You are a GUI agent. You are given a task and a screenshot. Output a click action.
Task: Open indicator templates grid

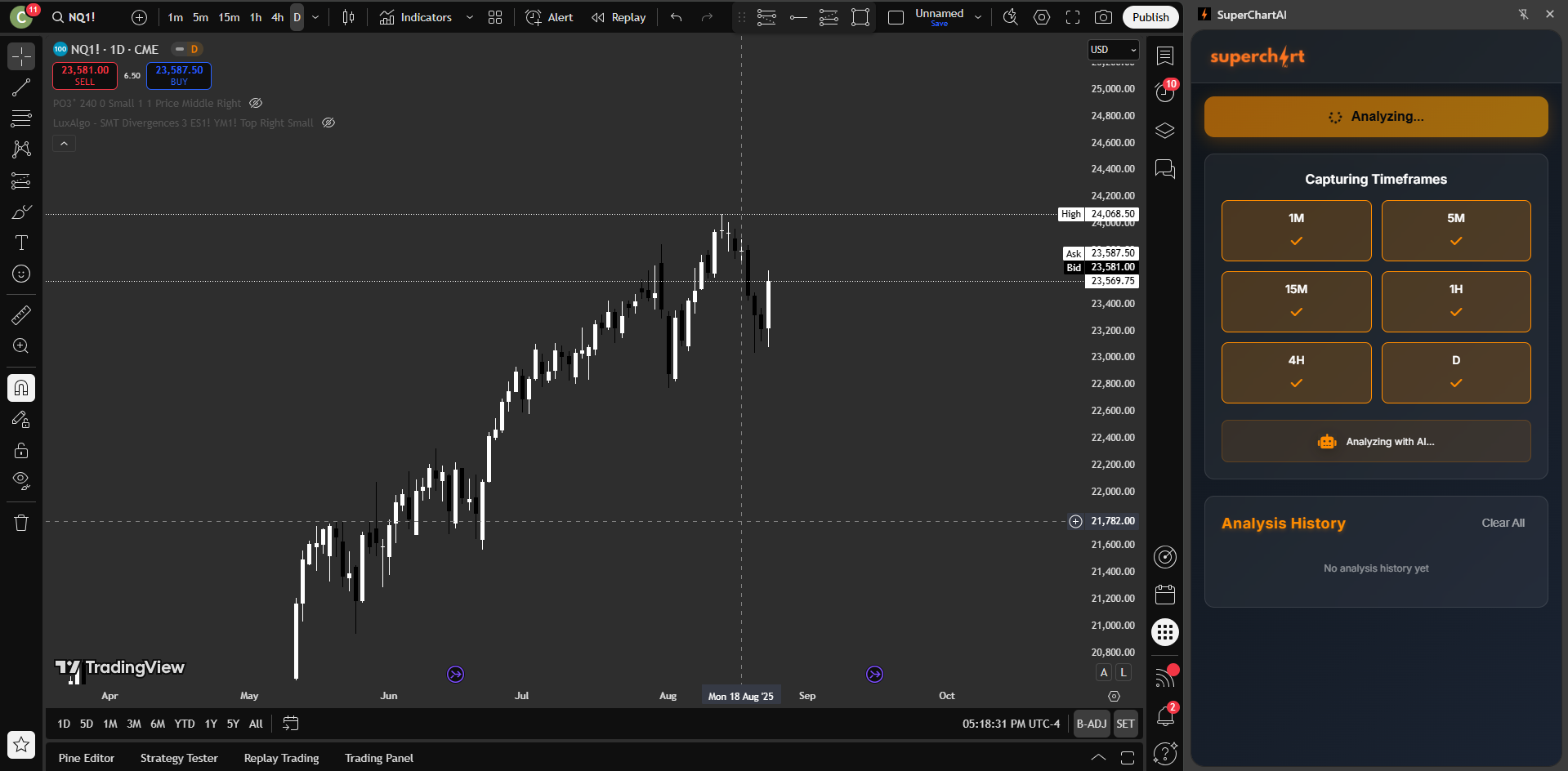coord(495,17)
